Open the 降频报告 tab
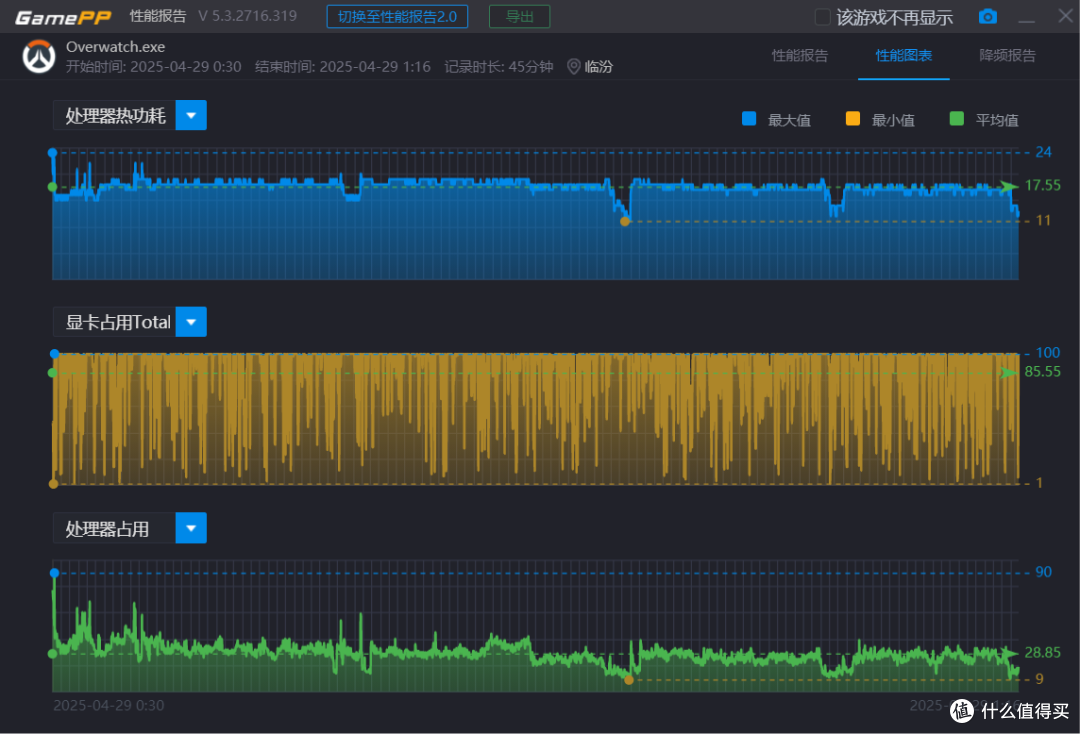 (x=1008, y=56)
